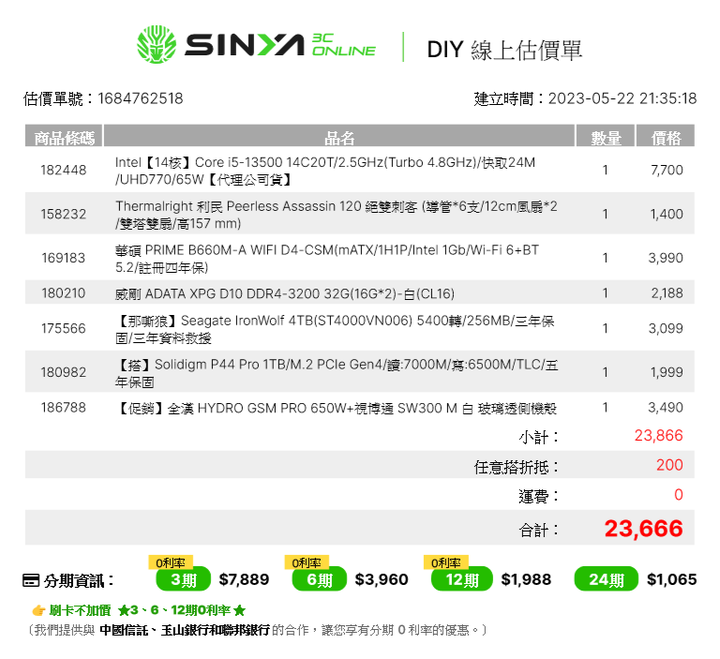Screen dimensions: 720x659
Task: Click product barcode 180210
Action: coord(63,293)
